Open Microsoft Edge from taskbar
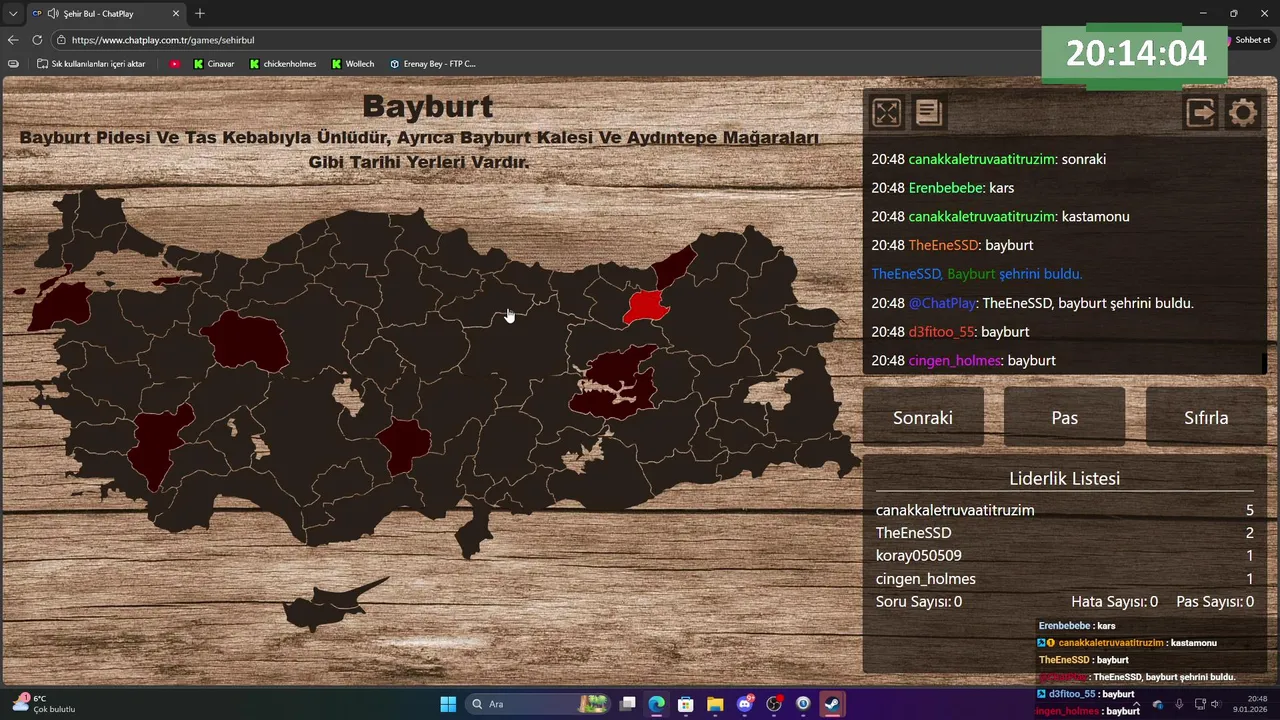Screen dimensions: 1280x720 pos(656,704)
